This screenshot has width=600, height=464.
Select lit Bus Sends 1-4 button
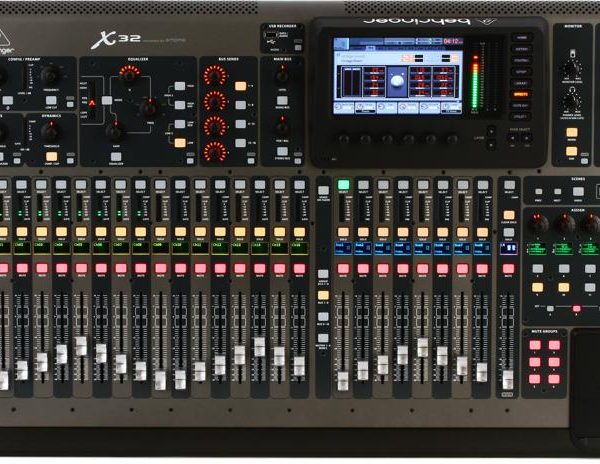(x=240, y=86)
